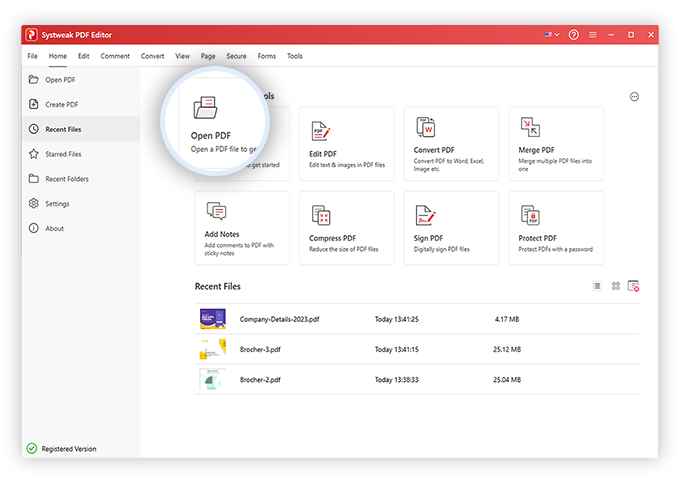The width and height of the screenshot is (678, 484).
Task: Open the Tools menu
Action: coord(294,56)
